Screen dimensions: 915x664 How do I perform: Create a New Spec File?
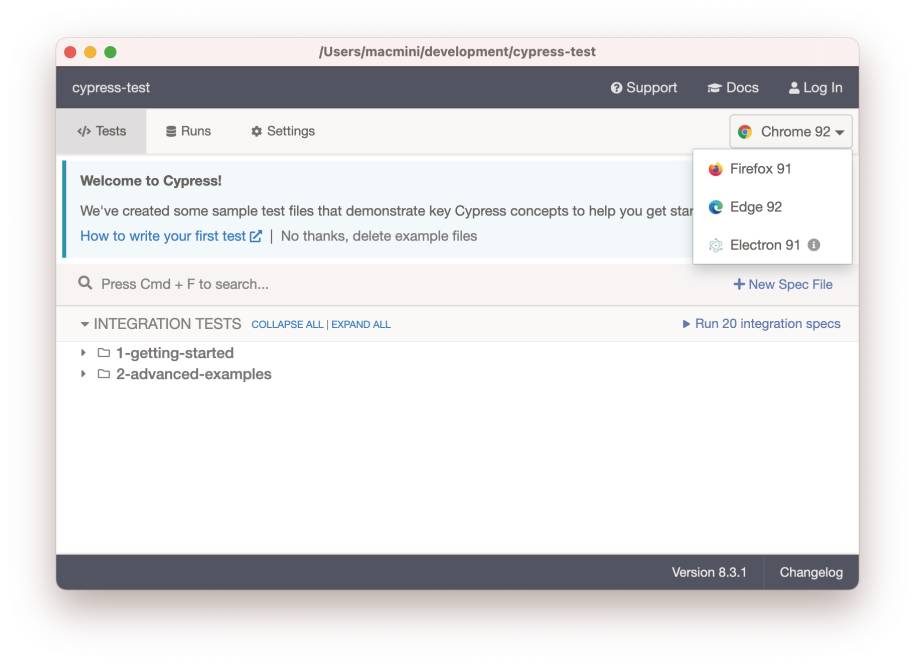pos(783,284)
